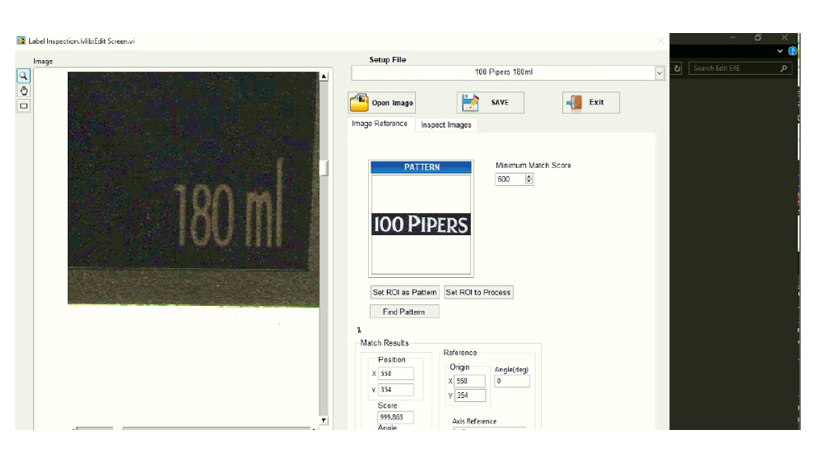This screenshot has height=468, width=817.
Task: Click the Minimum Match Score input field
Action: [x=508, y=179]
